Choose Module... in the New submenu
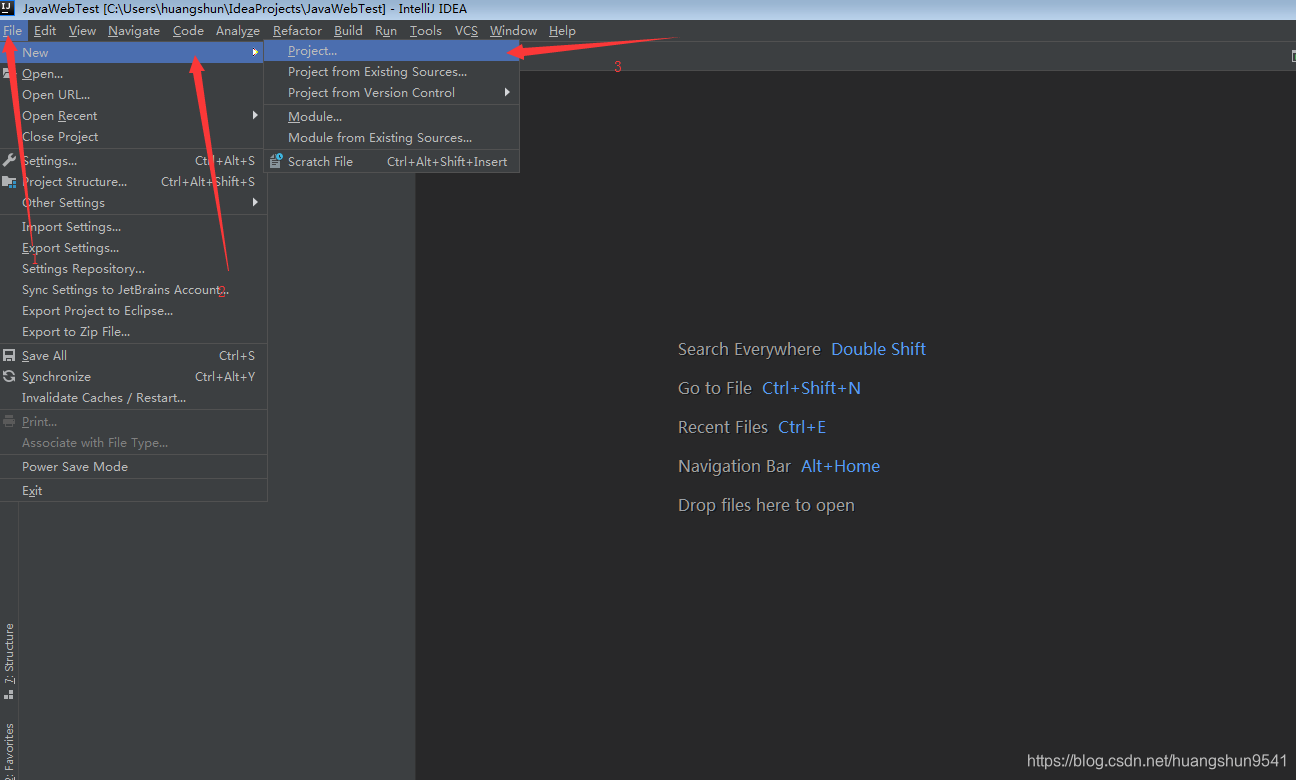The width and height of the screenshot is (1296, 780). pos(391,116)
